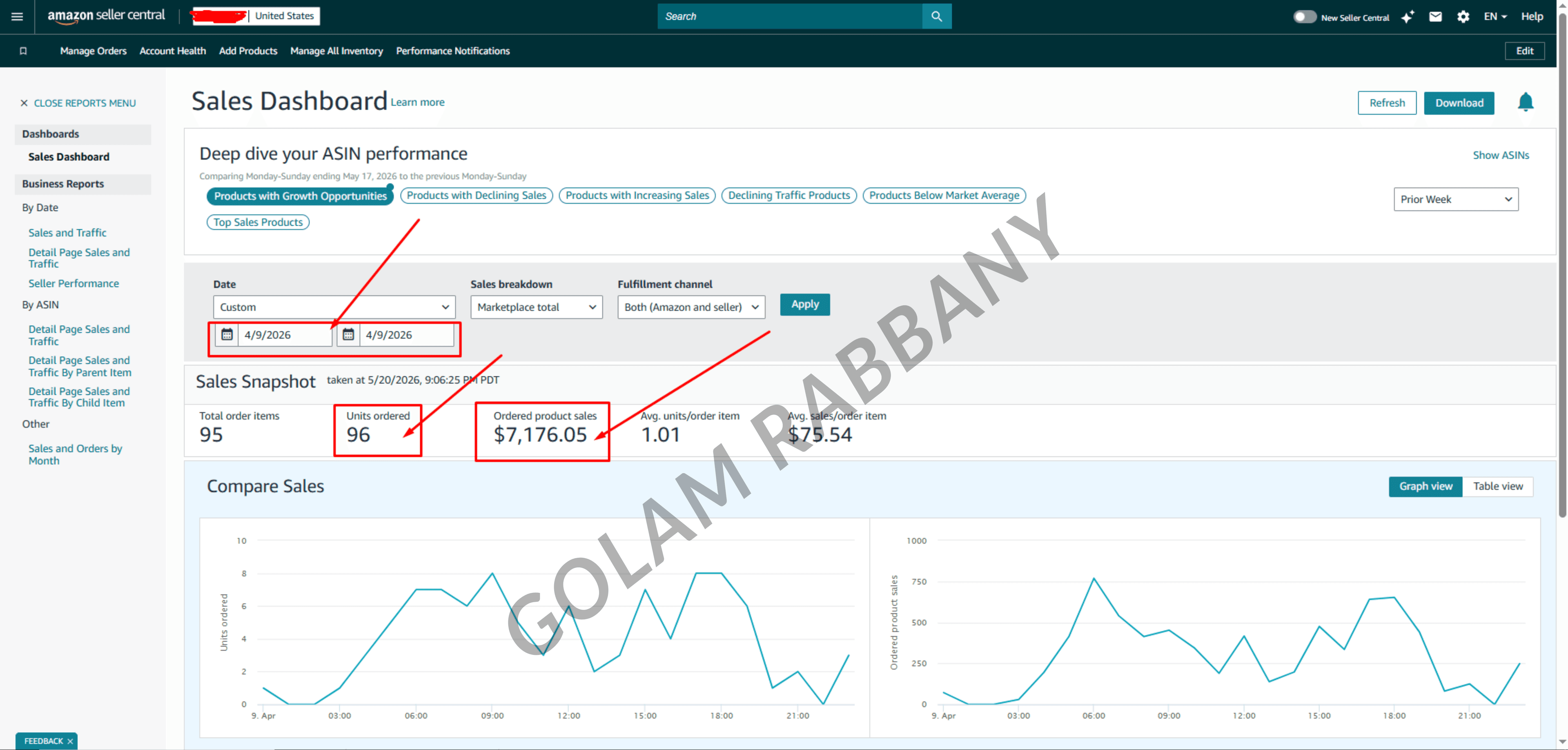1568x750 pixels.
Task: Open the Learn more link
Action: point(418,102)
